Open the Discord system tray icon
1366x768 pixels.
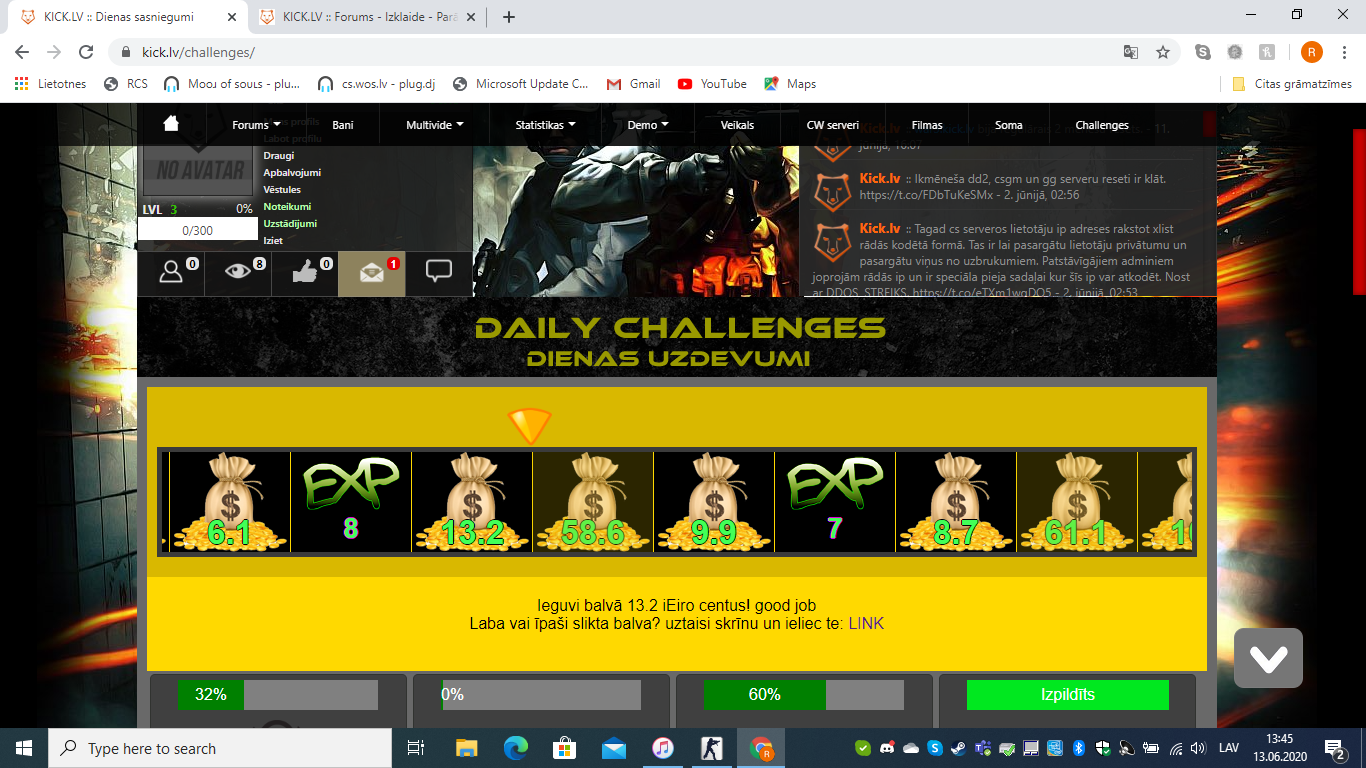click(x=887, y=748)
